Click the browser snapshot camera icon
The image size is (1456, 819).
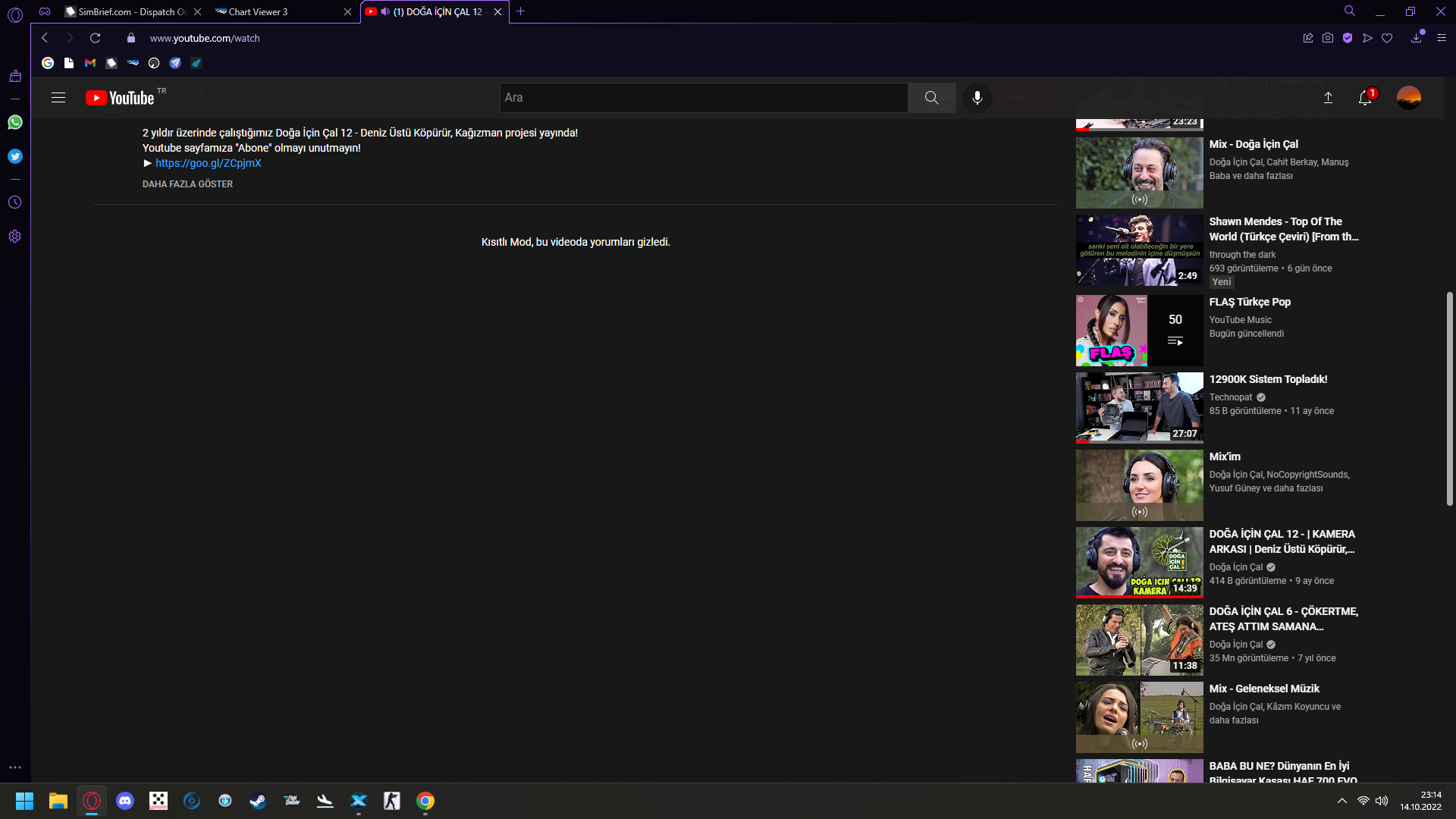(x=1328, y=38)
